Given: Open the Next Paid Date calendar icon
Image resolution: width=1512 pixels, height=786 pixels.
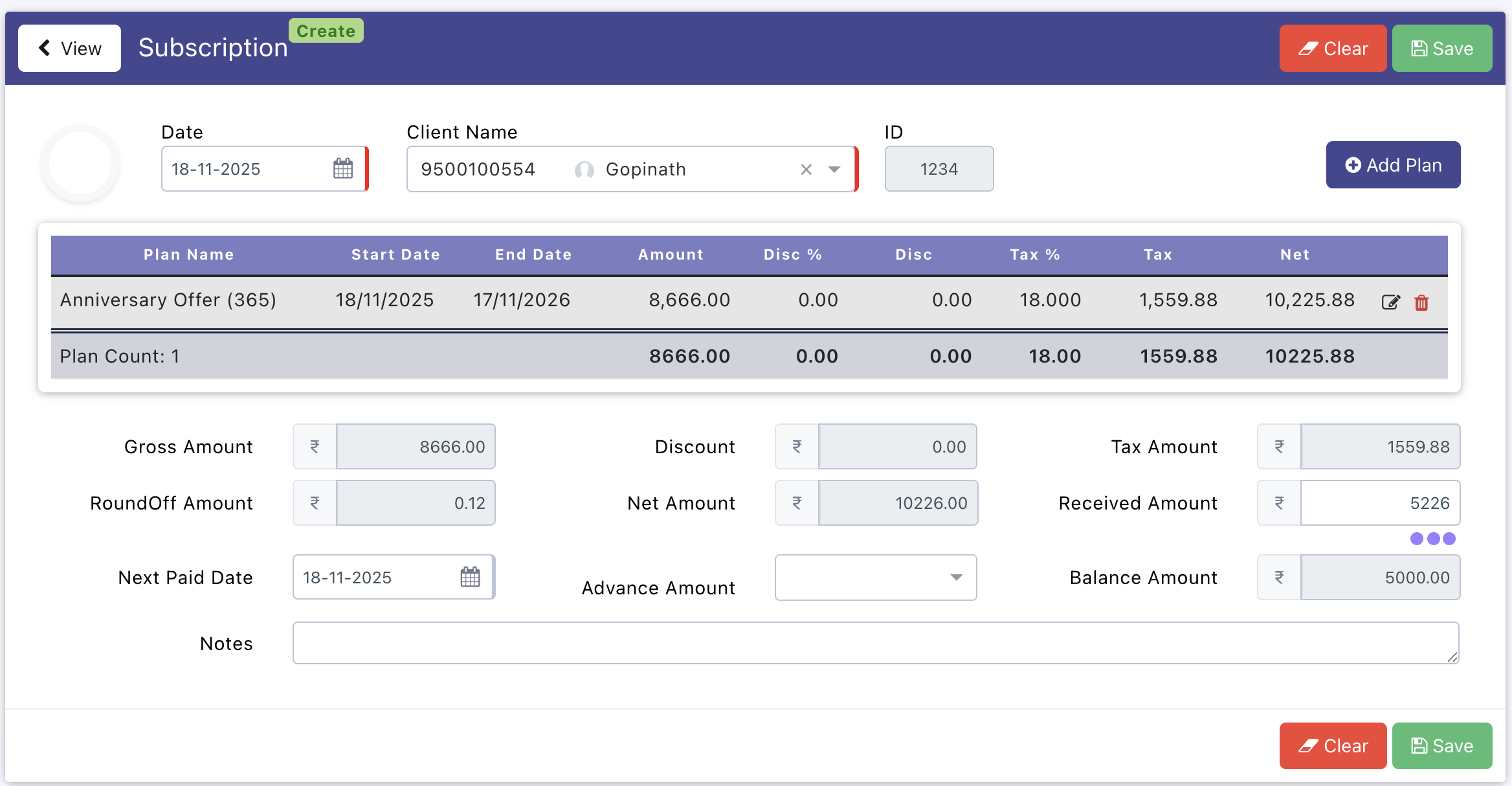Looking at the screenshot, I should [470, 577].
